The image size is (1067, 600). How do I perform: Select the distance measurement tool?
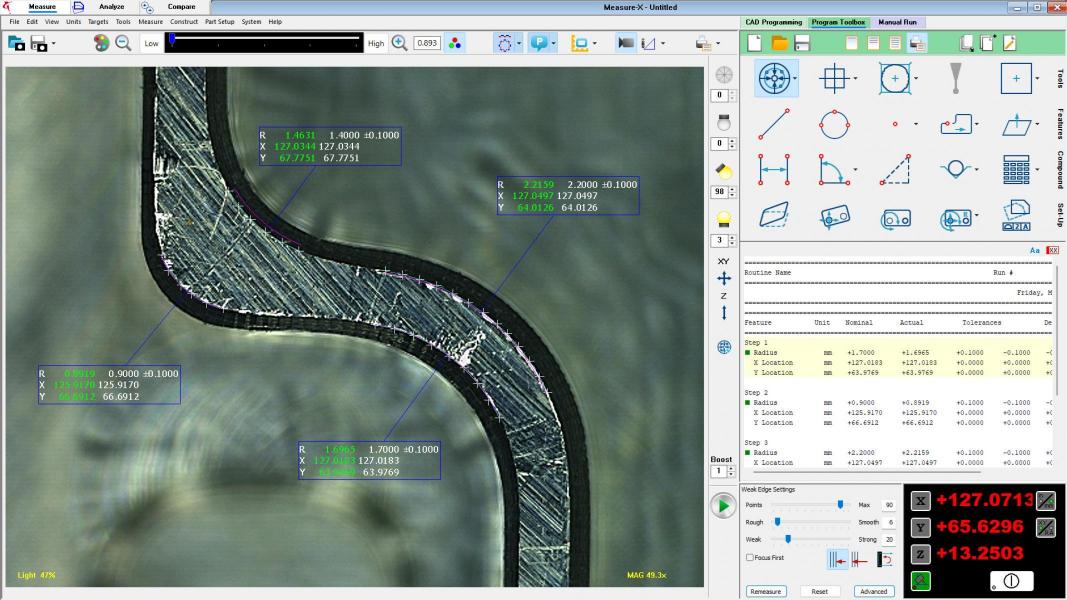[774, 169]
